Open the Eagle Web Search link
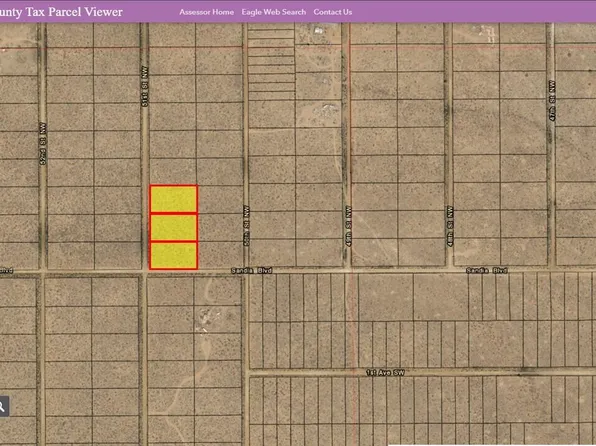596x446 pixels. tap(274, 12)
